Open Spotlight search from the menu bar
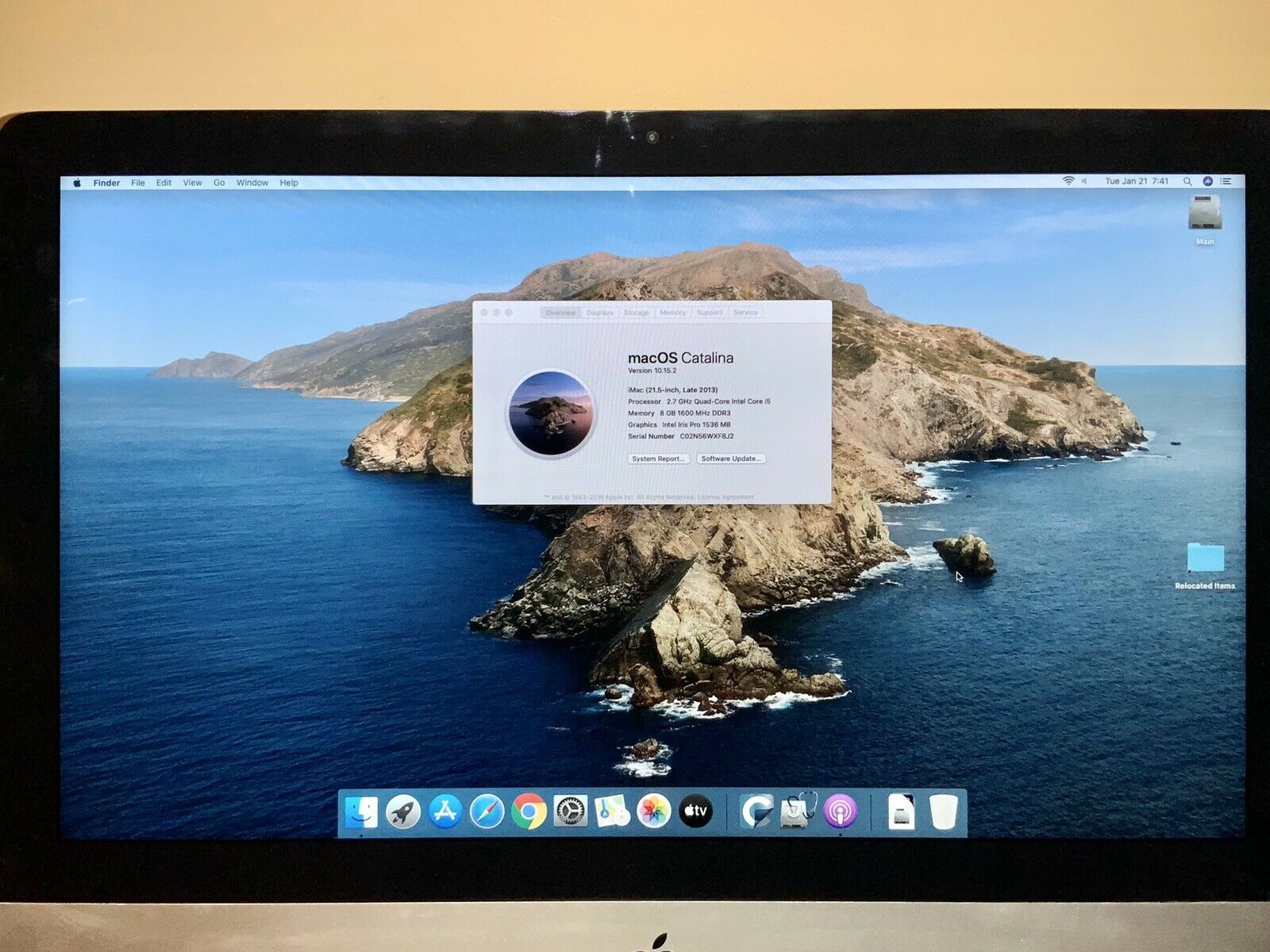This screenshot has height=952, width=1270. click(x=1188, y=182)
